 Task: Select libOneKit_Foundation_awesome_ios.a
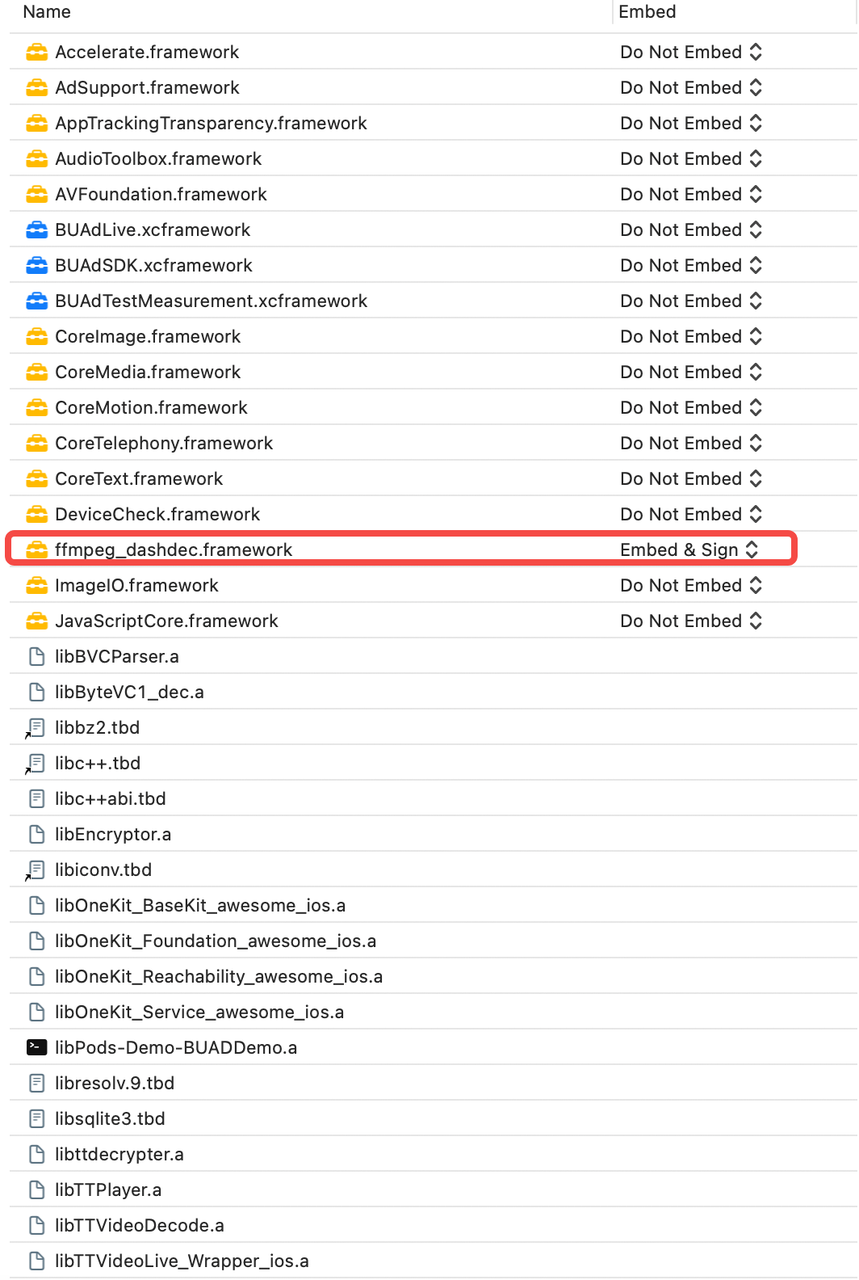coord(433,941)
